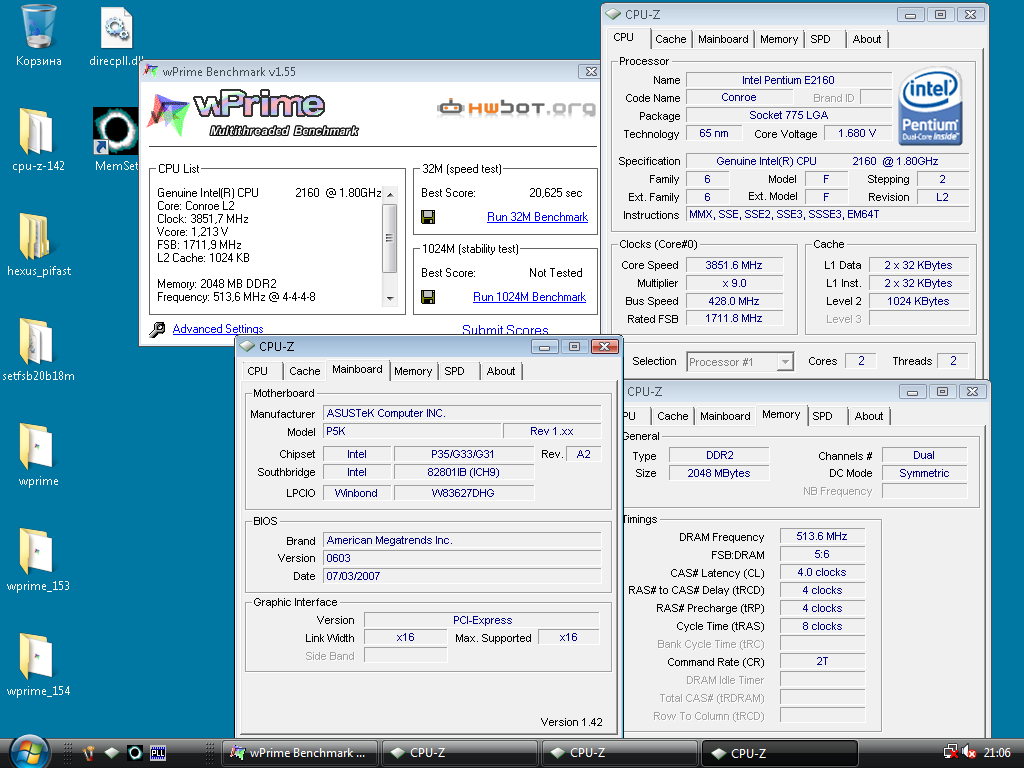
Task: Click the save icon for 1024M score
Action: pos(428,297)
